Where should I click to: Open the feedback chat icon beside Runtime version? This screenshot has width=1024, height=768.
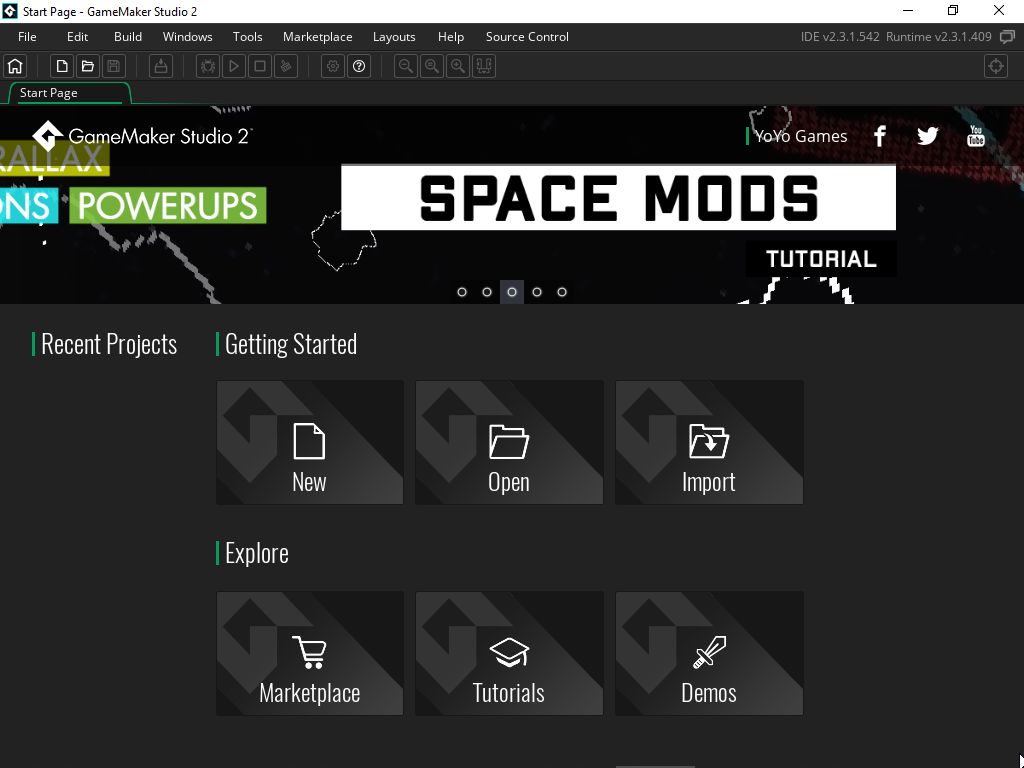click(x=1007, y=36)
